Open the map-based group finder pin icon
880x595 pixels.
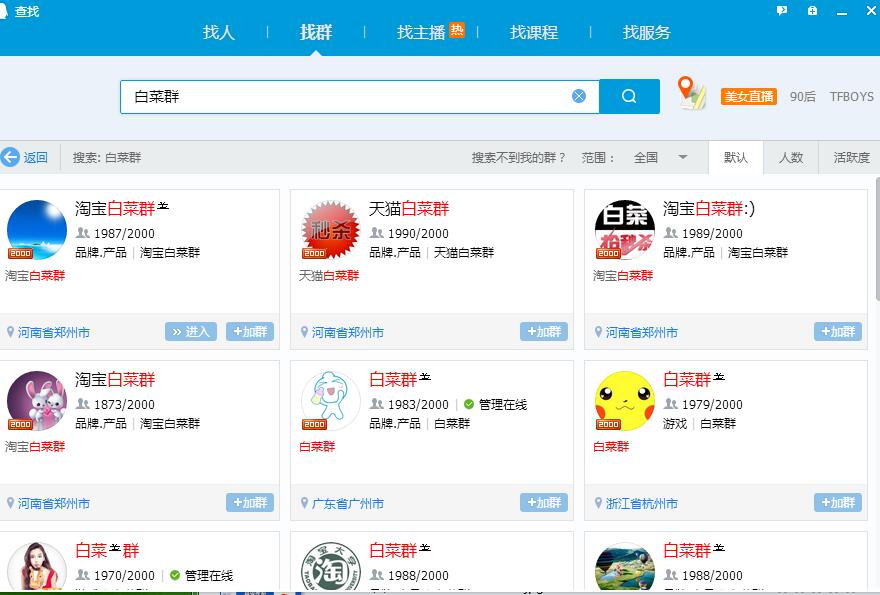point(691,95)
